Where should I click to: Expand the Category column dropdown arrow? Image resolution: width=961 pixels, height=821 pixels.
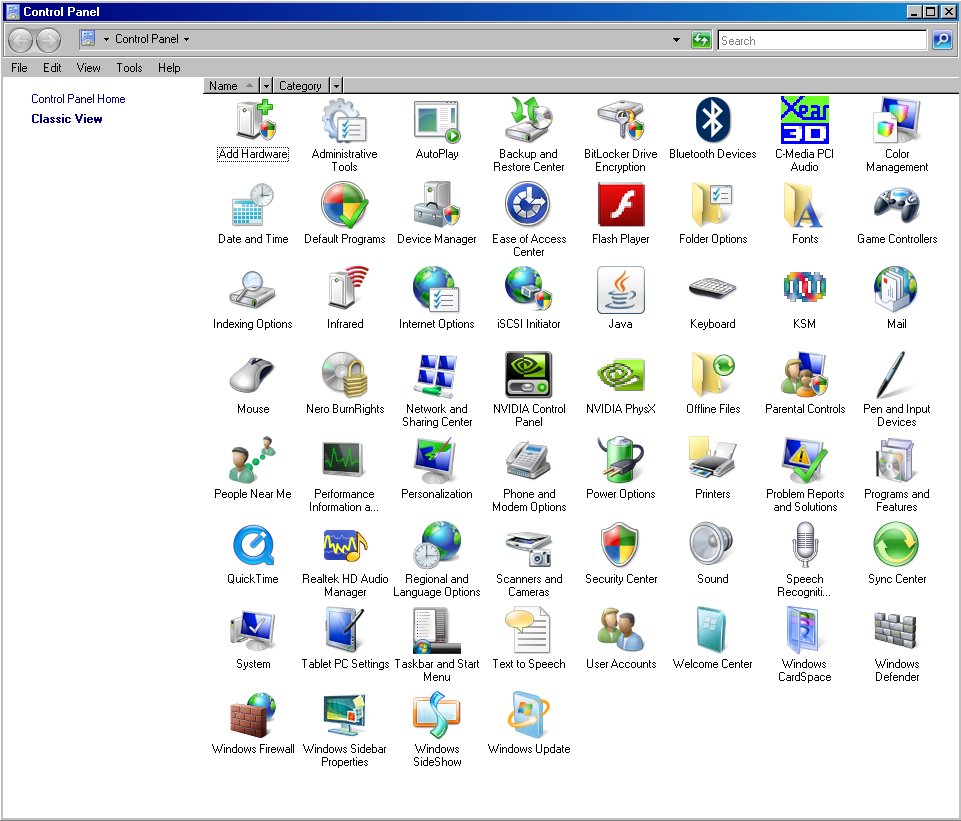336,86
